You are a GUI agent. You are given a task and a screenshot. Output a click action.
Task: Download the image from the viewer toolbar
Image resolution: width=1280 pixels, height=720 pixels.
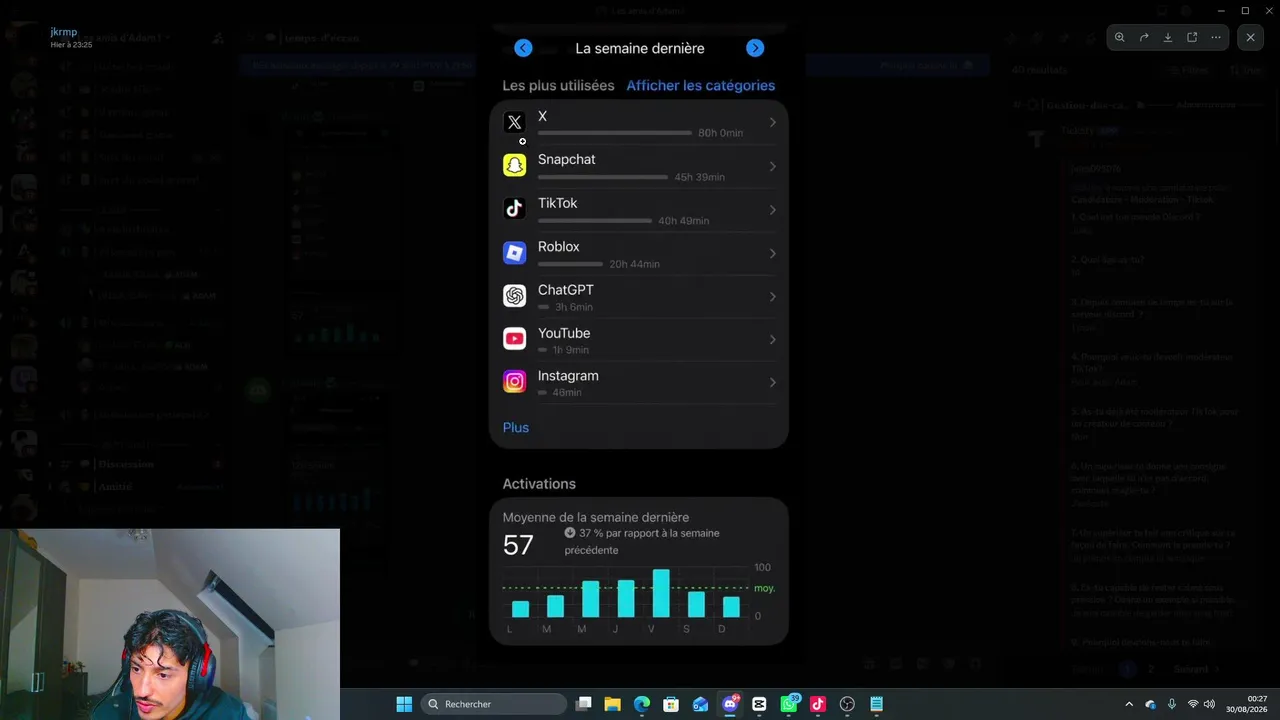click(1168, 37)
